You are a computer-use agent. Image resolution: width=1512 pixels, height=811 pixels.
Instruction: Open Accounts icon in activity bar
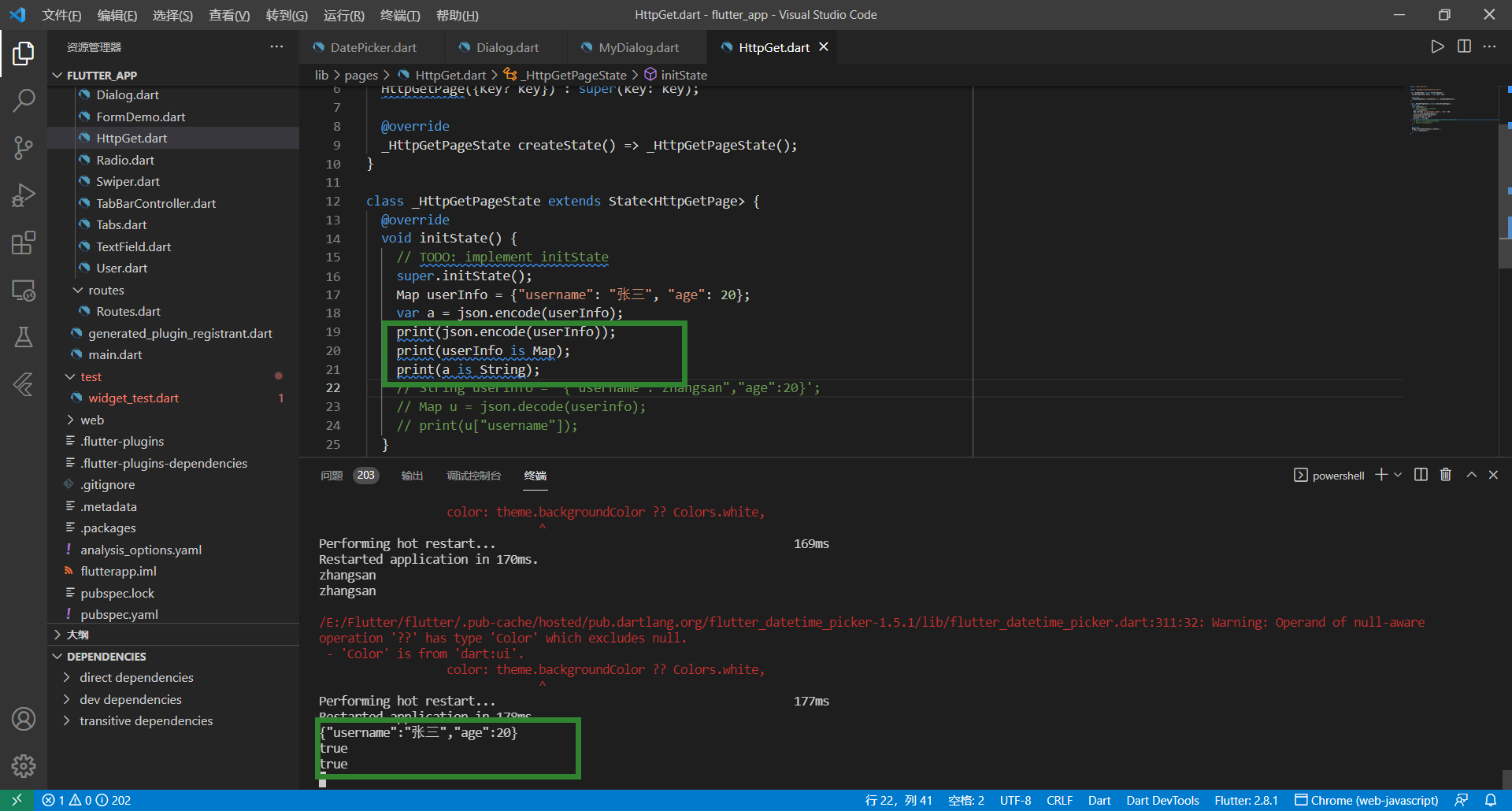[x=24, y=719]
